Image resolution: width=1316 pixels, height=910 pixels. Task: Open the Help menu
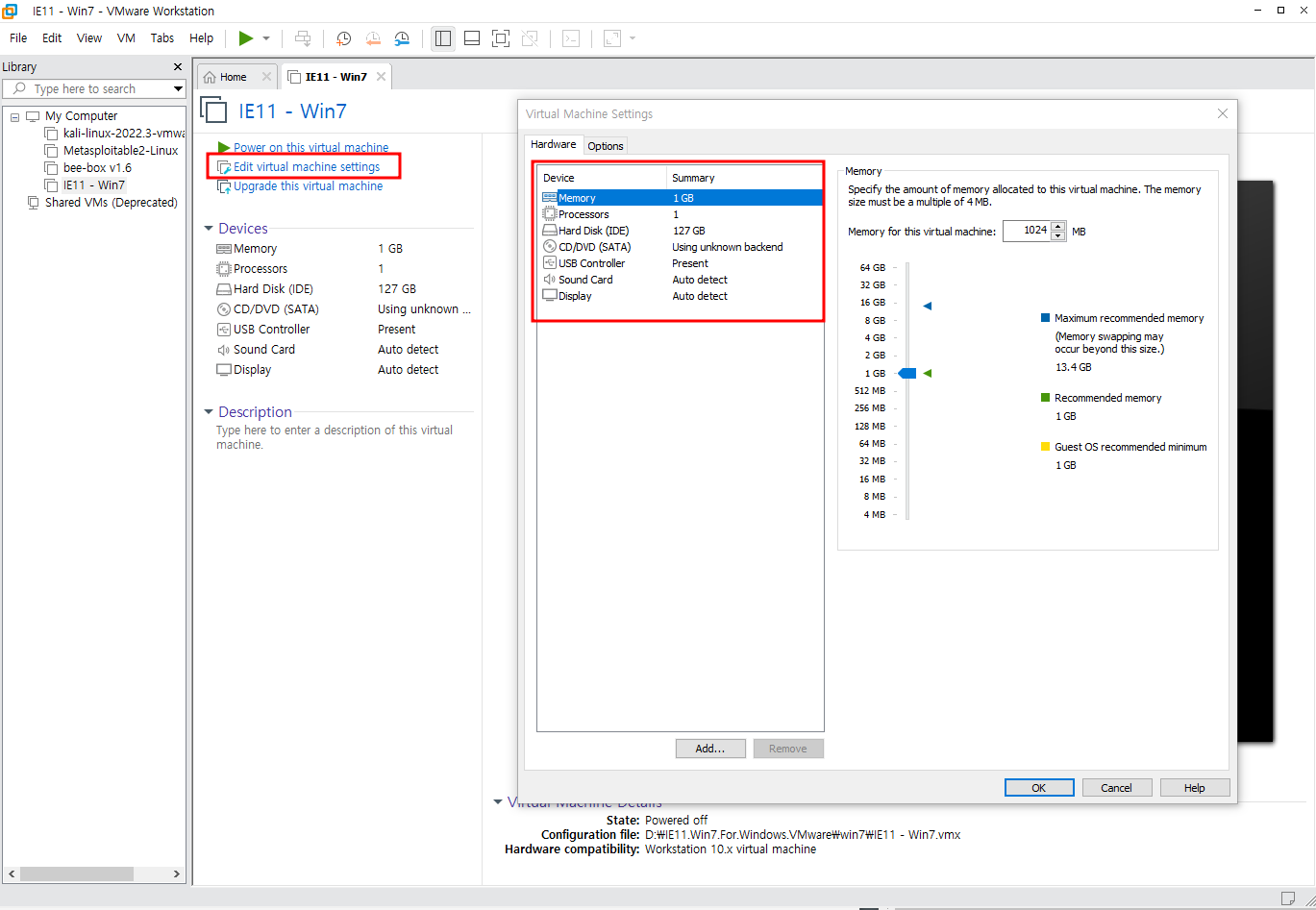(x=202, y=38)
